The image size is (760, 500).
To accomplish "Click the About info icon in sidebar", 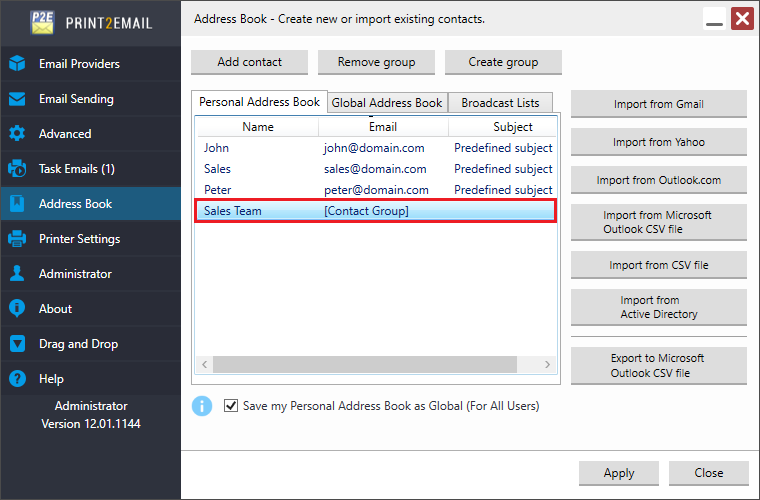I will (17, 309).
